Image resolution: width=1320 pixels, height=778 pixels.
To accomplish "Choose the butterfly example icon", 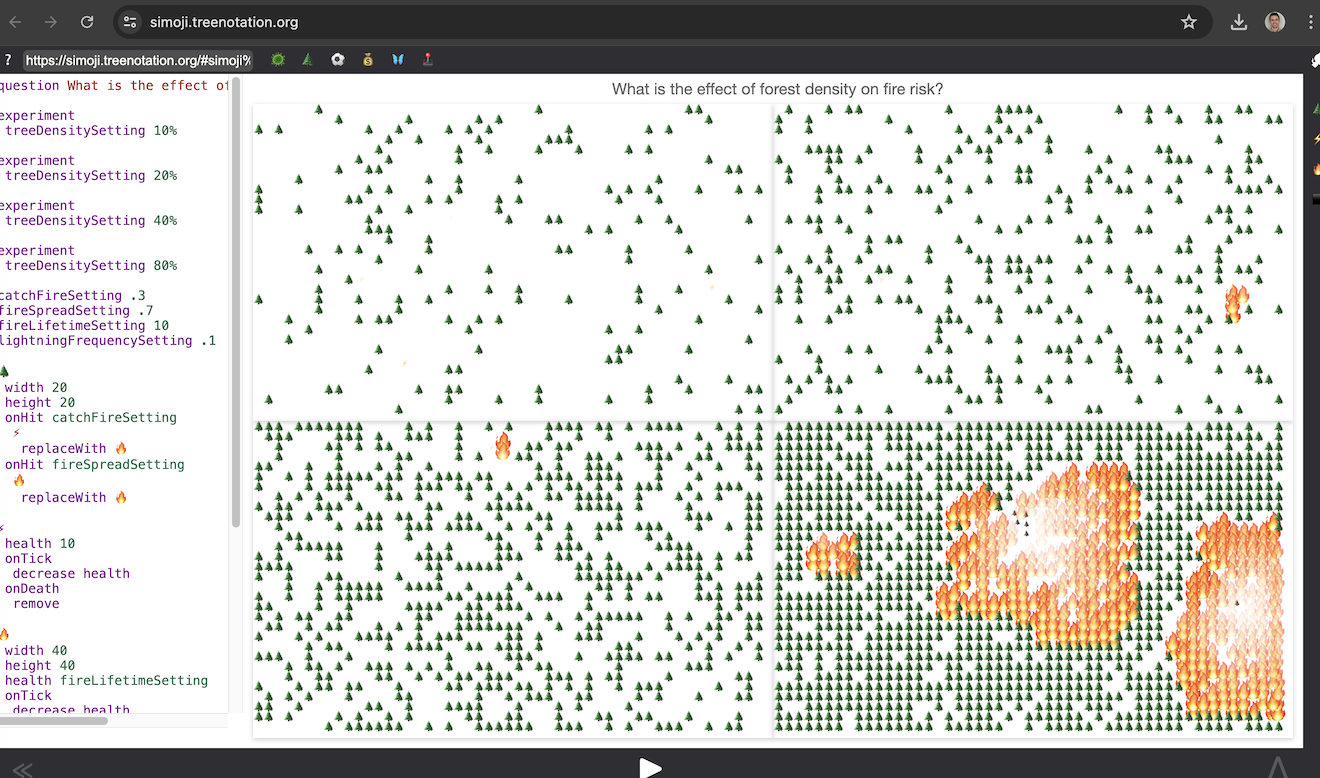I will pos(398,60).
